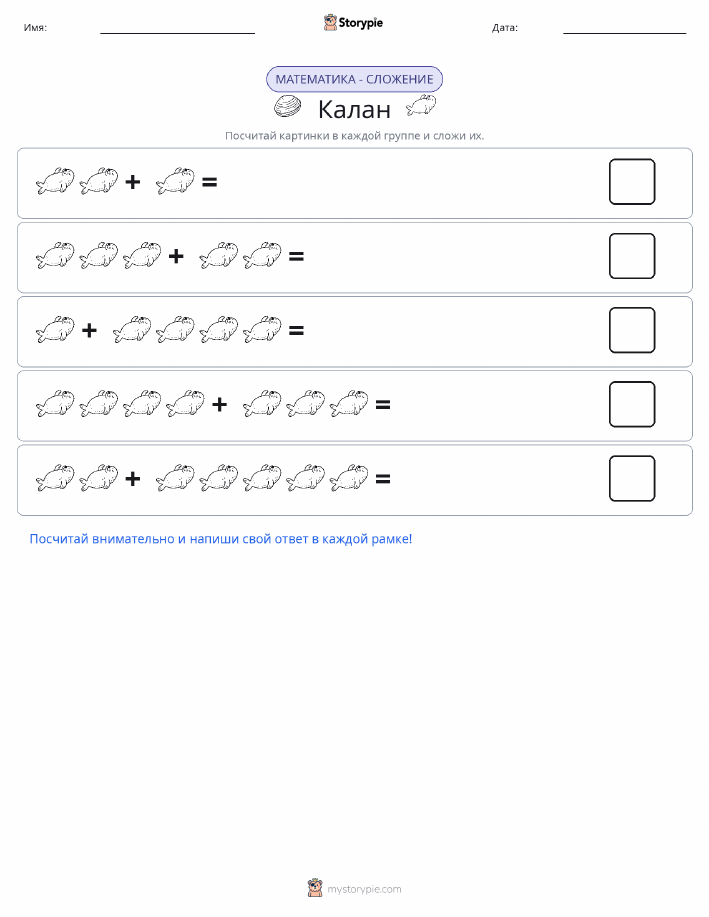Click the Калан worksheet title
709x917 pixels.
pos(354,109)
